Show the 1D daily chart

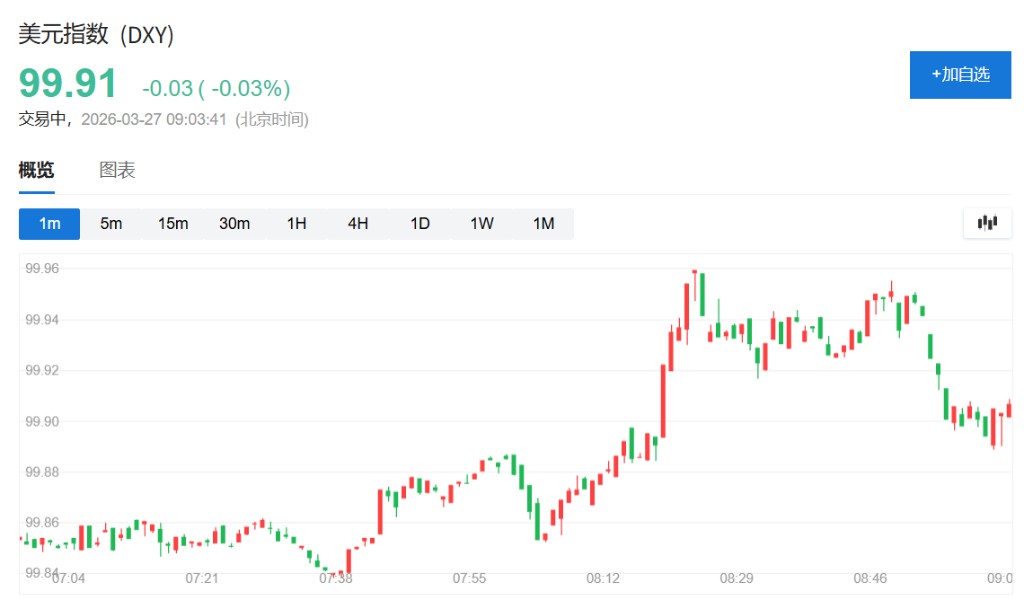pos(420,223)
